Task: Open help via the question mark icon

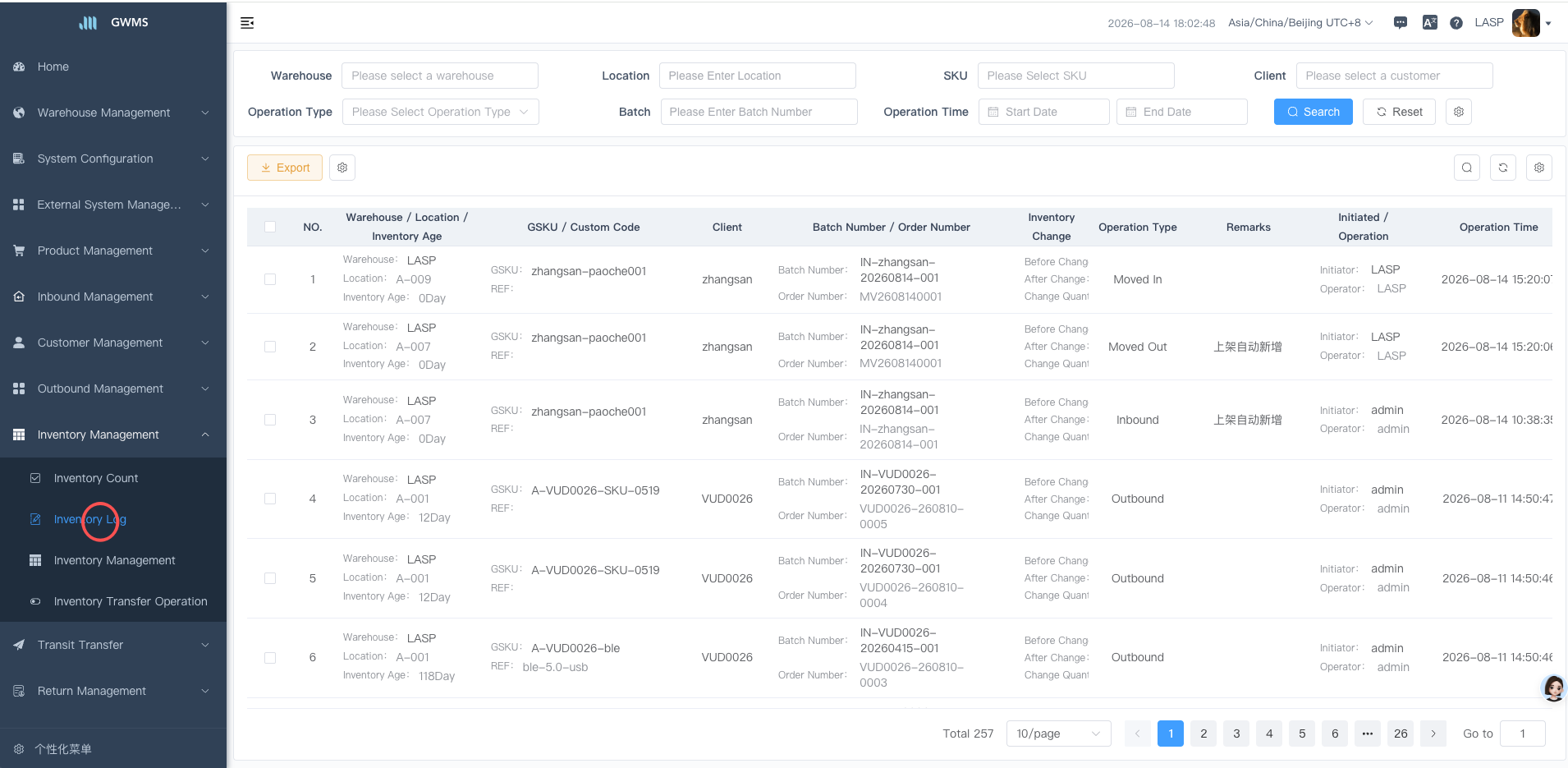Action: click(x=1456, y=23)
